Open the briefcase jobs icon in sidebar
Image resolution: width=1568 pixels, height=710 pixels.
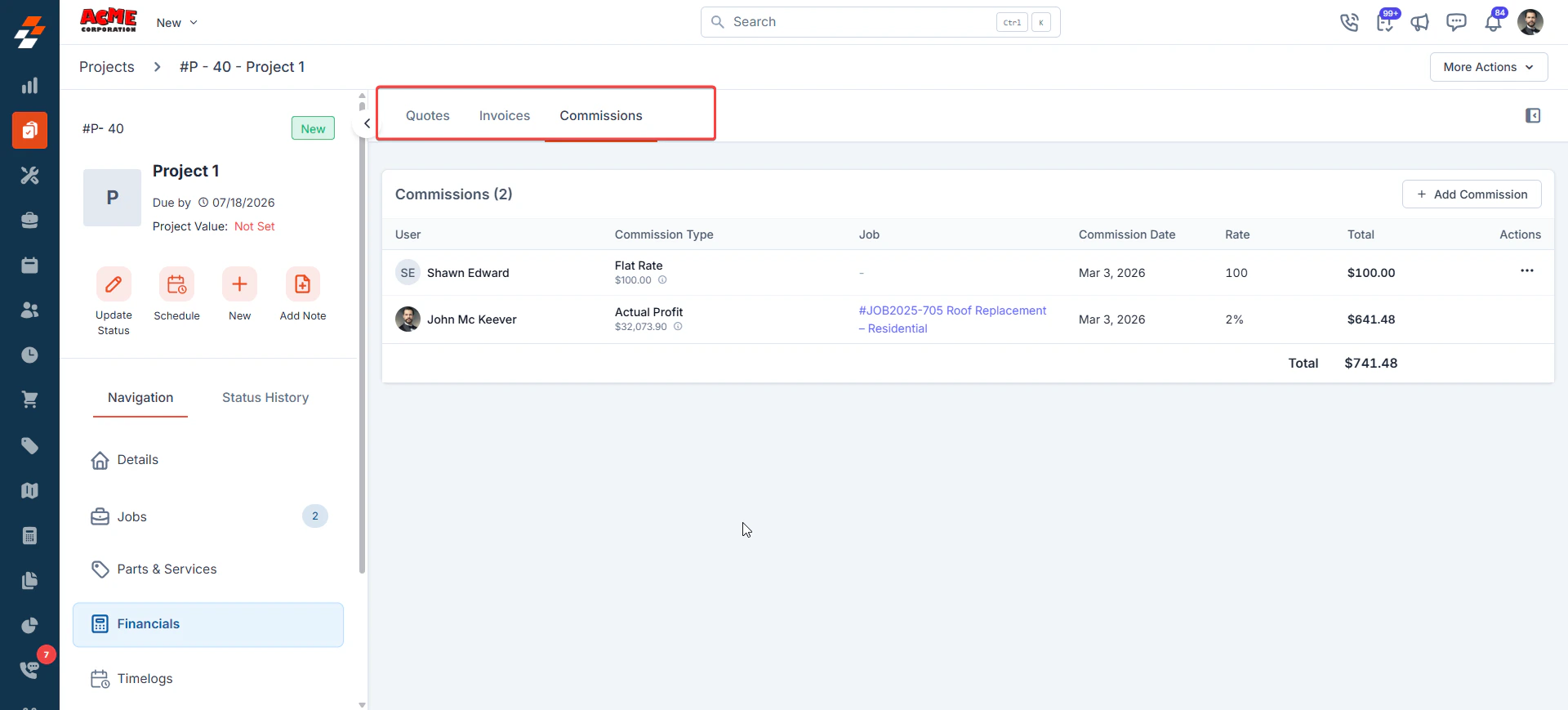pyautogui.click(x=29, y=220)
